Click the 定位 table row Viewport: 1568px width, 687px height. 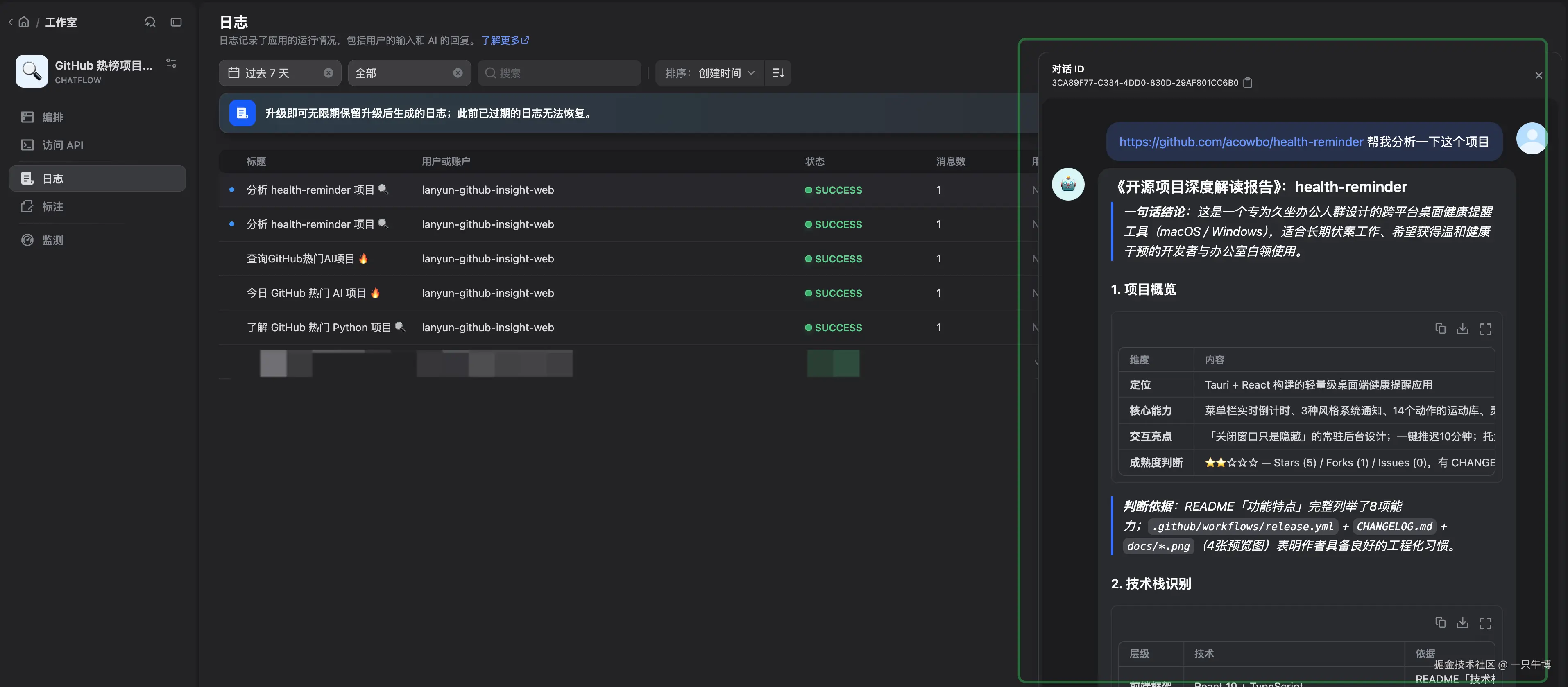(x=1307, y=384)
